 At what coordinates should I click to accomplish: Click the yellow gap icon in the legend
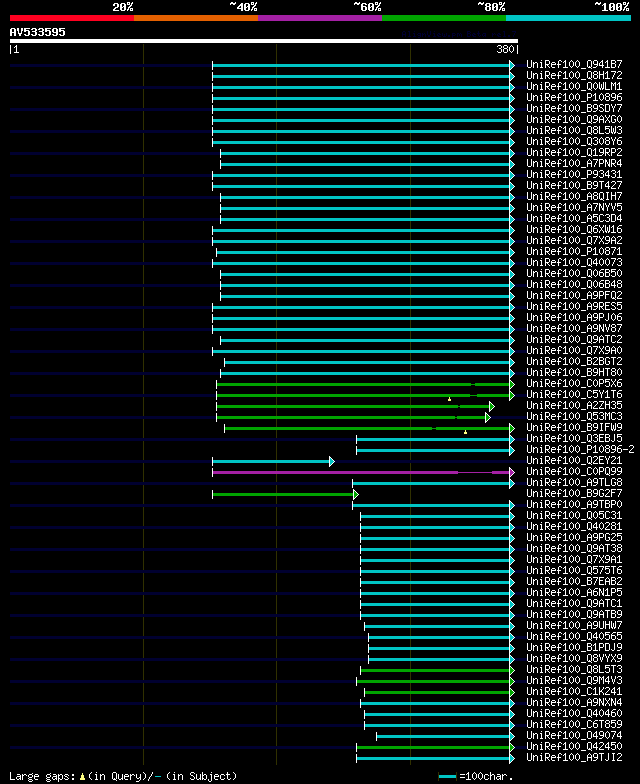point(82,776)
